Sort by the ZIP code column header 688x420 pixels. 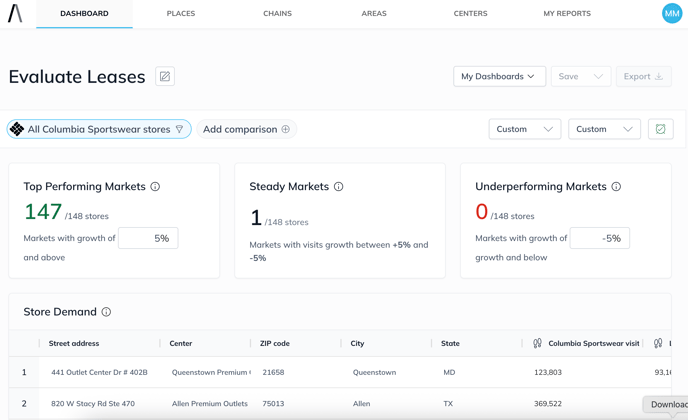275,343
